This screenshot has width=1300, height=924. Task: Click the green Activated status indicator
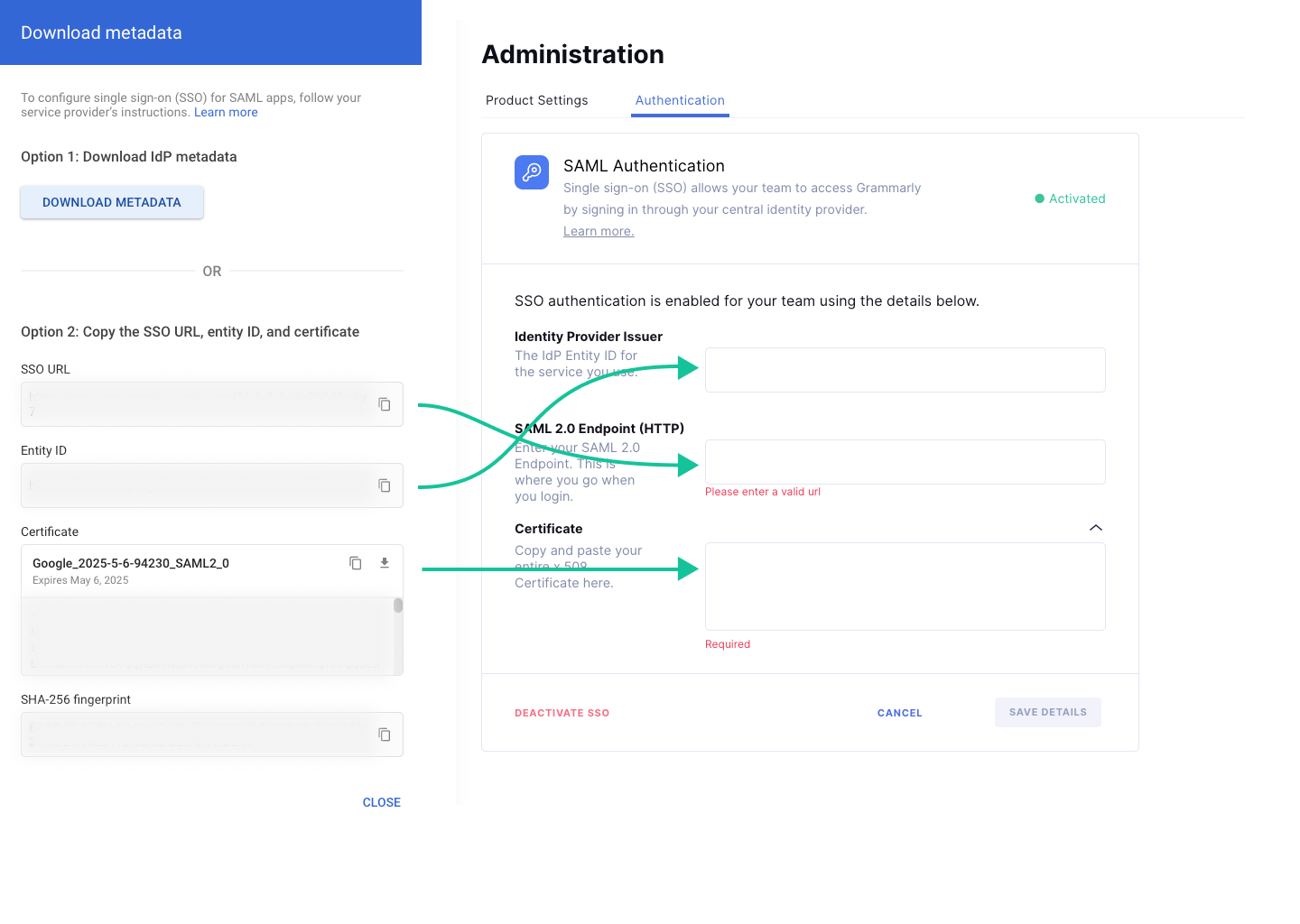tap(1070, 199)
